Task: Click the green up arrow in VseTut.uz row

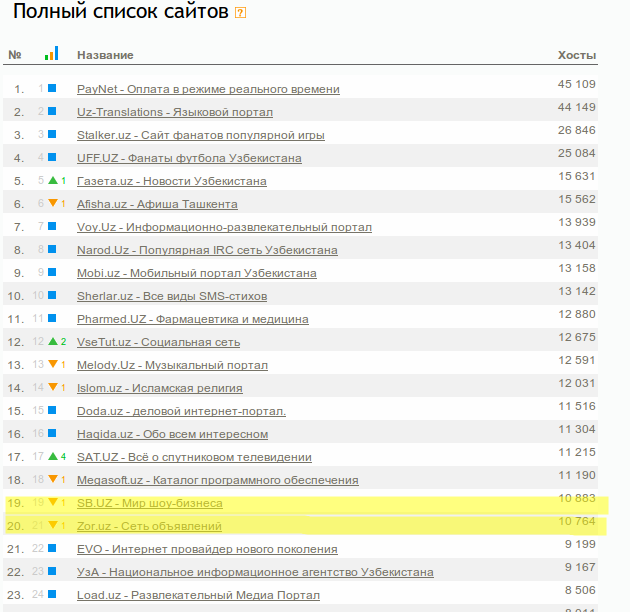Action: coord(53,341)
